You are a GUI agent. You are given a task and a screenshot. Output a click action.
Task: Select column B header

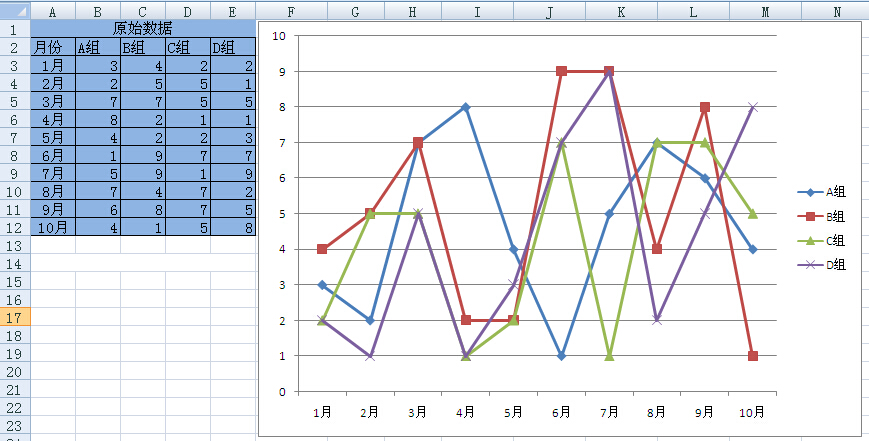pyautogui.click(x=98, y=12)
